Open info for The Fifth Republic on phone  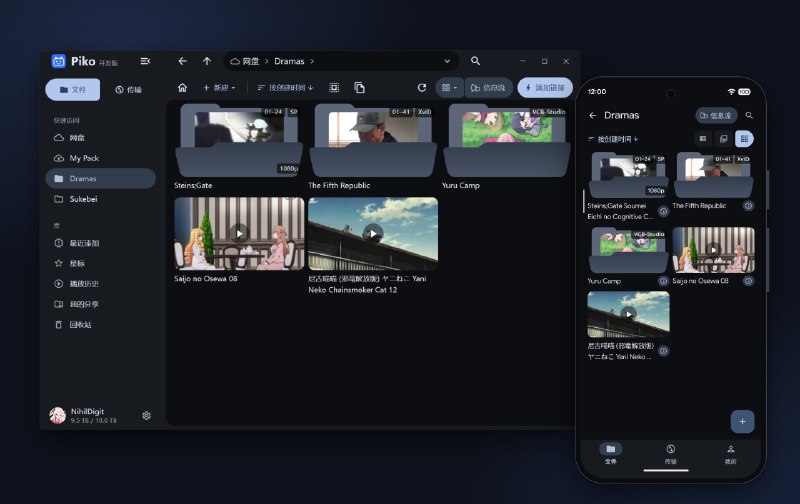[748, 206]
